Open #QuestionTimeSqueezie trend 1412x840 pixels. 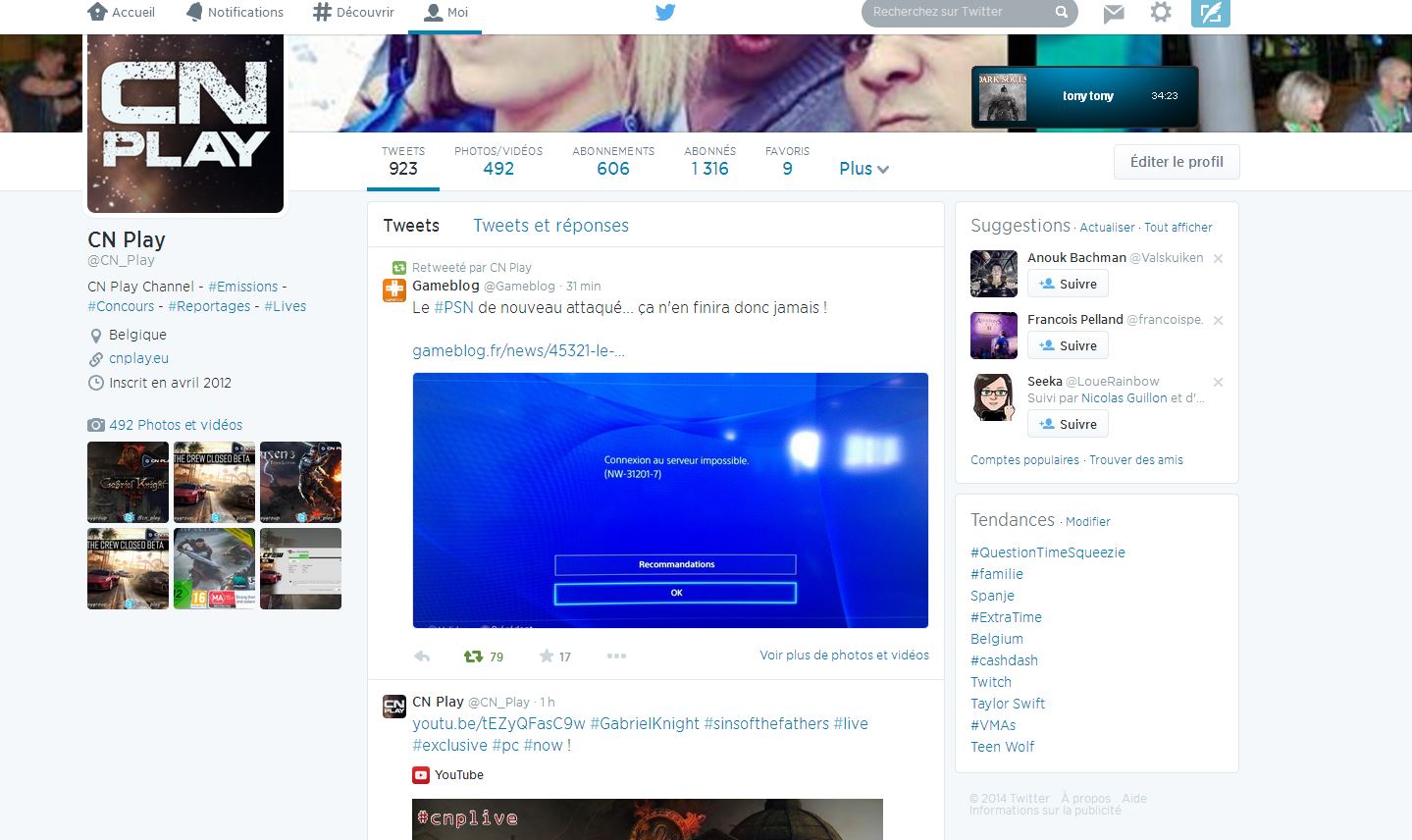[1048, 552]
